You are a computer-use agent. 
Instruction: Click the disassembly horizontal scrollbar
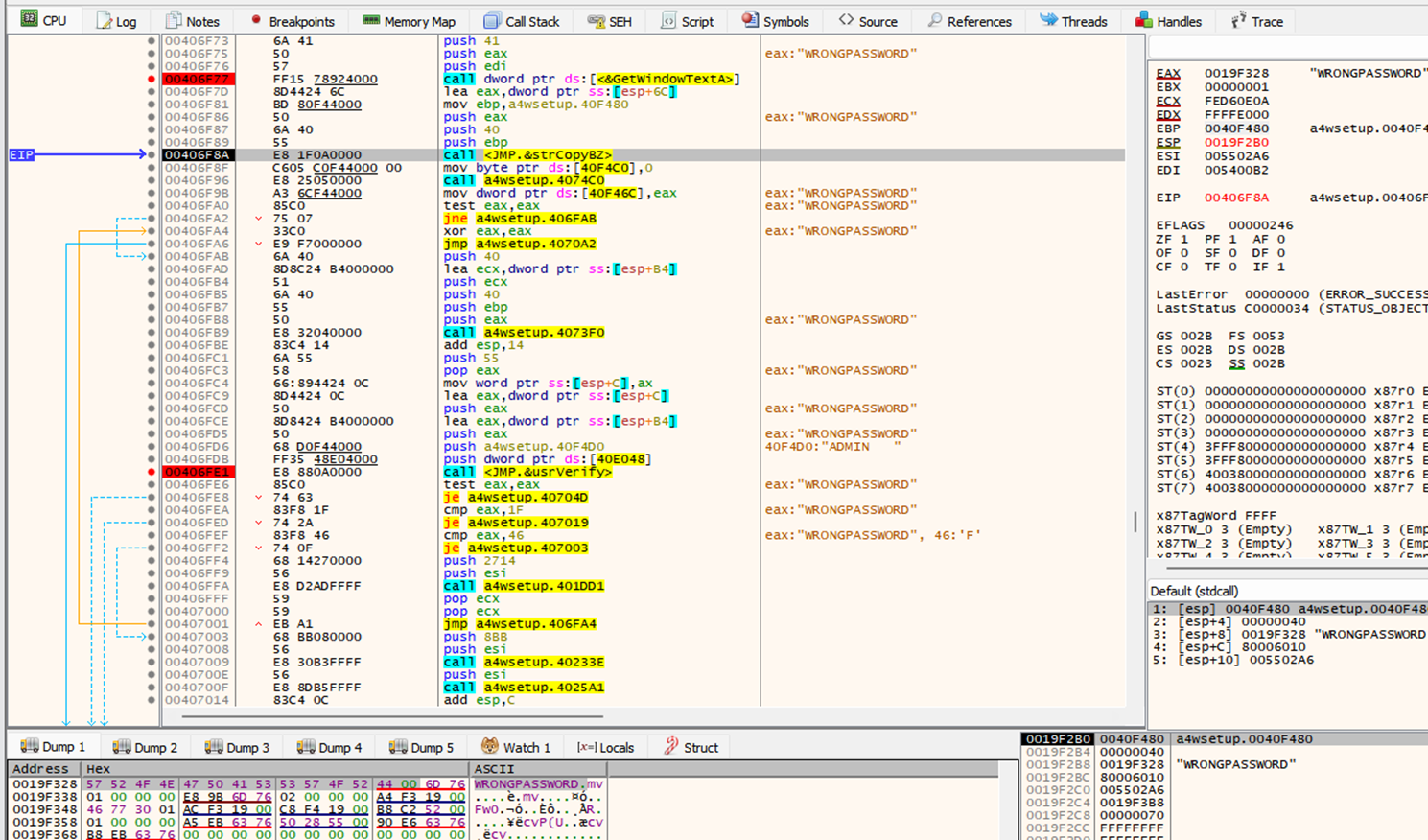[393, 715]
